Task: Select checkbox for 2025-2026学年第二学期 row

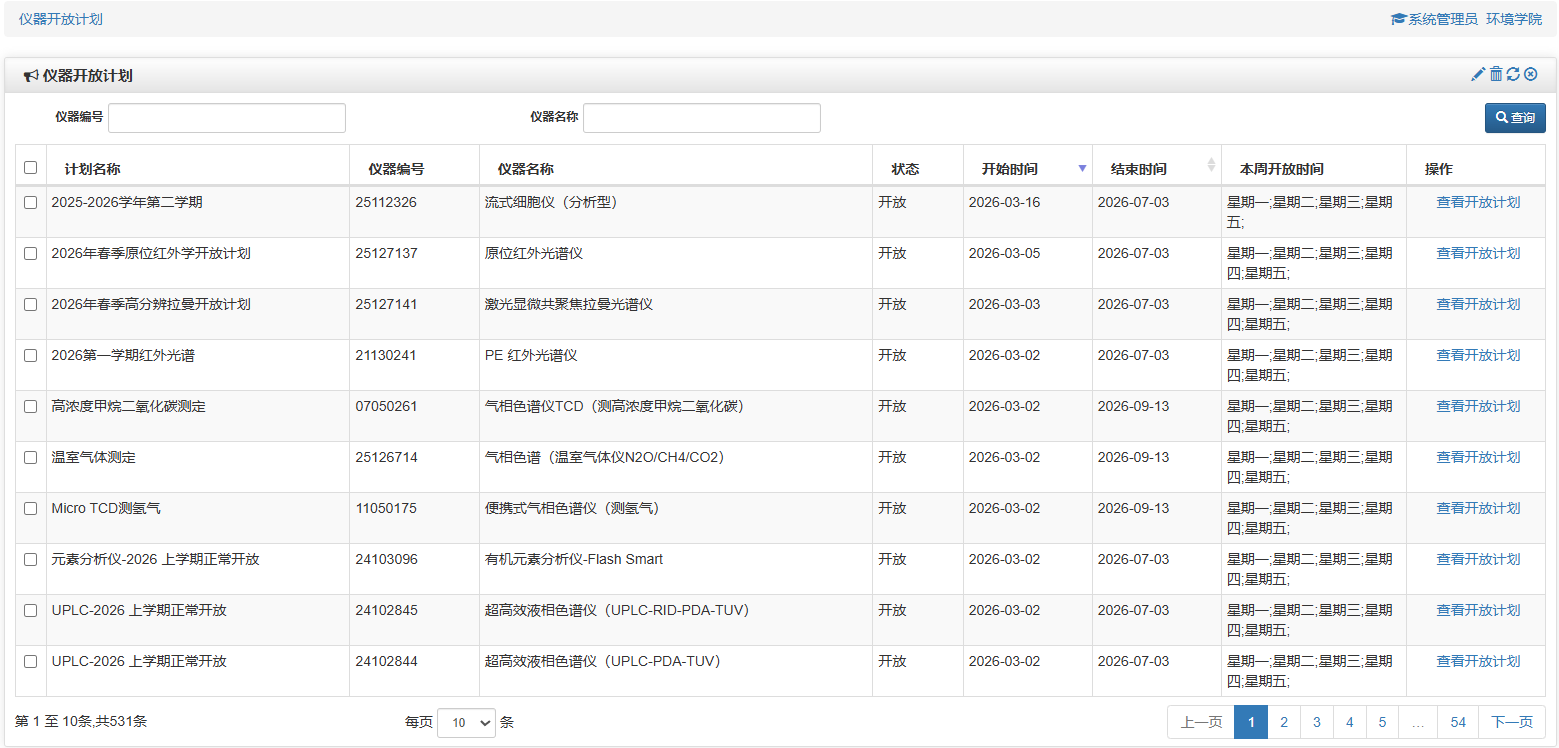Action: click(x=30, y=201)
